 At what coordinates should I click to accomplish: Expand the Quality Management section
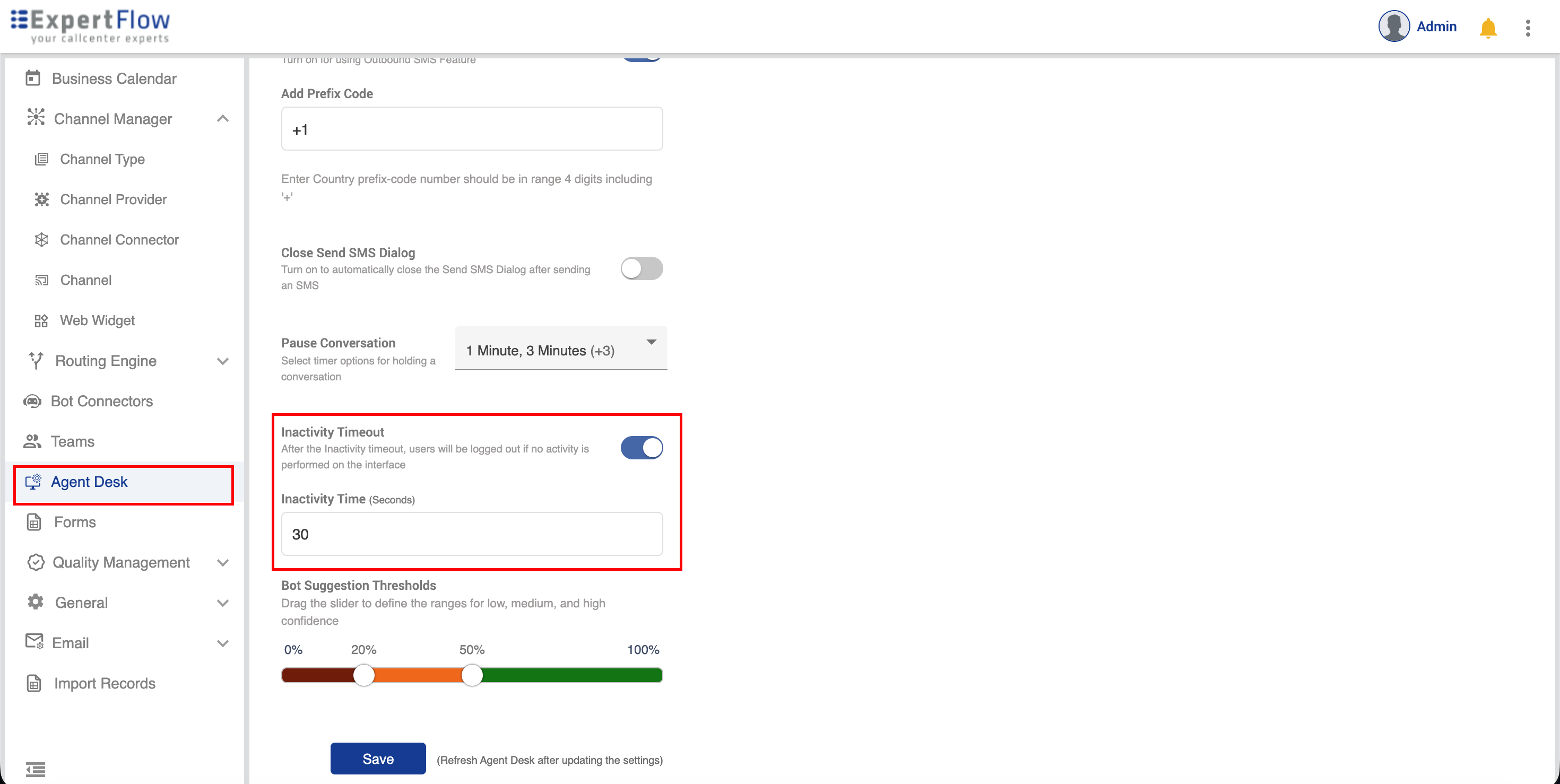coord(223,562)
